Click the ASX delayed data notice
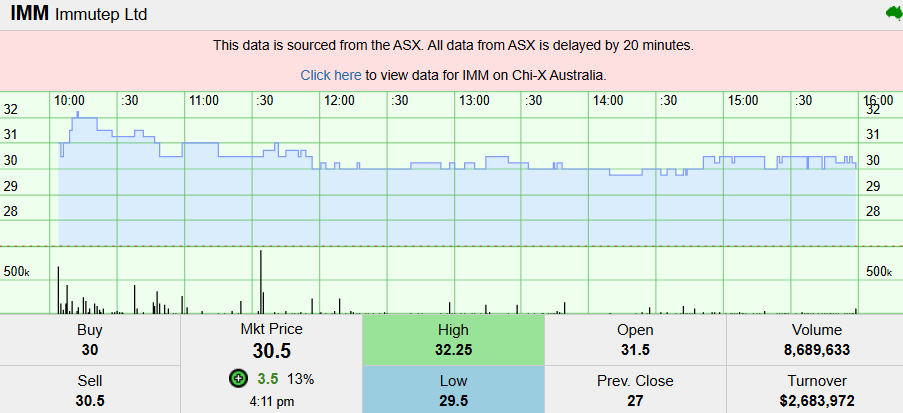 (x=453, y=45)
